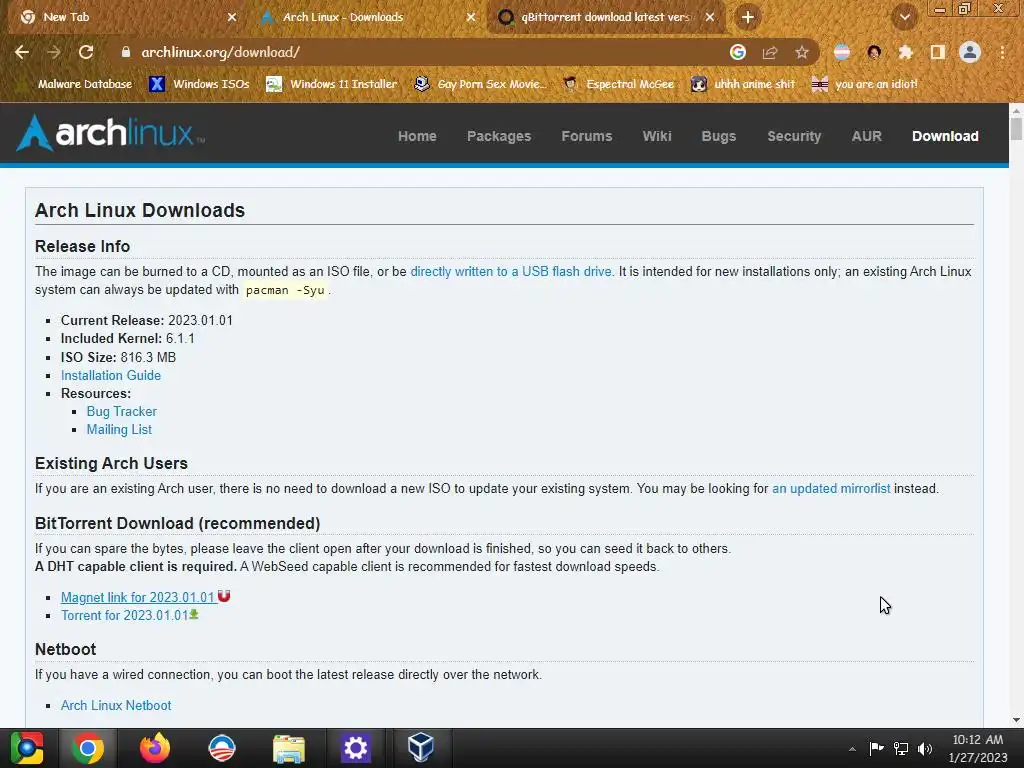Viewport: 1024px width, 768px height.
Task: Open the Forums navigation item
Action: (586, 136)
